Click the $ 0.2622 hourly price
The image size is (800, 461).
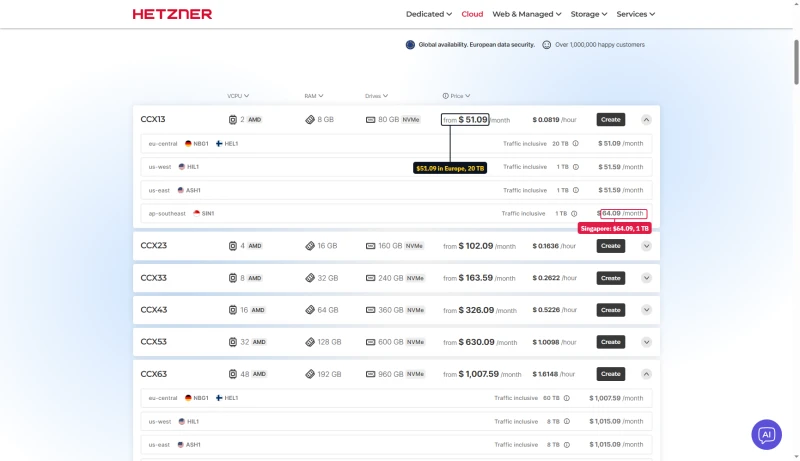[x=546, y=278]
